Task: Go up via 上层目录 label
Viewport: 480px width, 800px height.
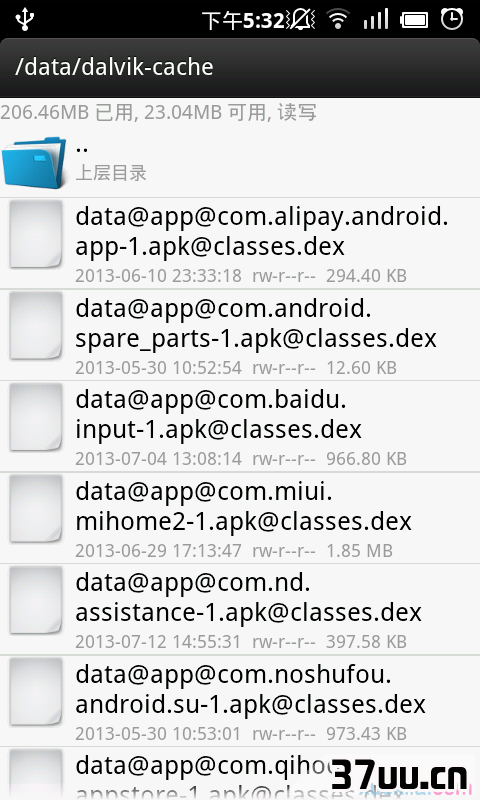Action: click(111, 173)
